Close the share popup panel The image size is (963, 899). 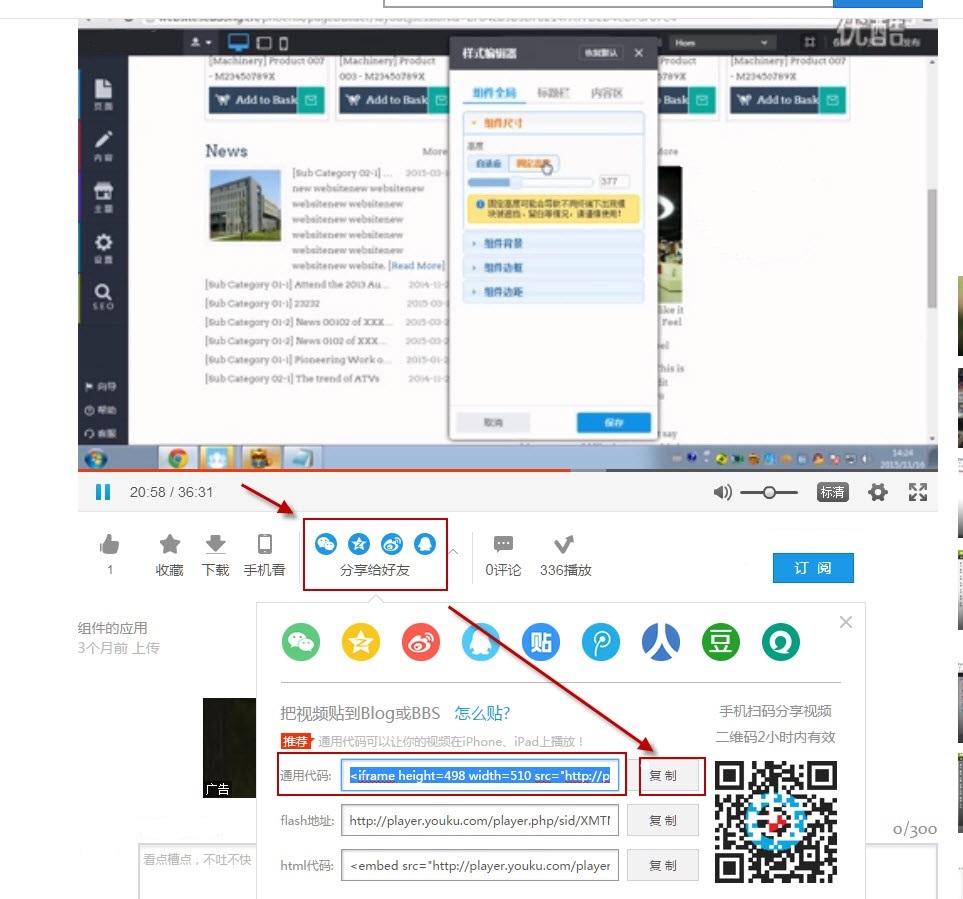click(x=846, y=622)
